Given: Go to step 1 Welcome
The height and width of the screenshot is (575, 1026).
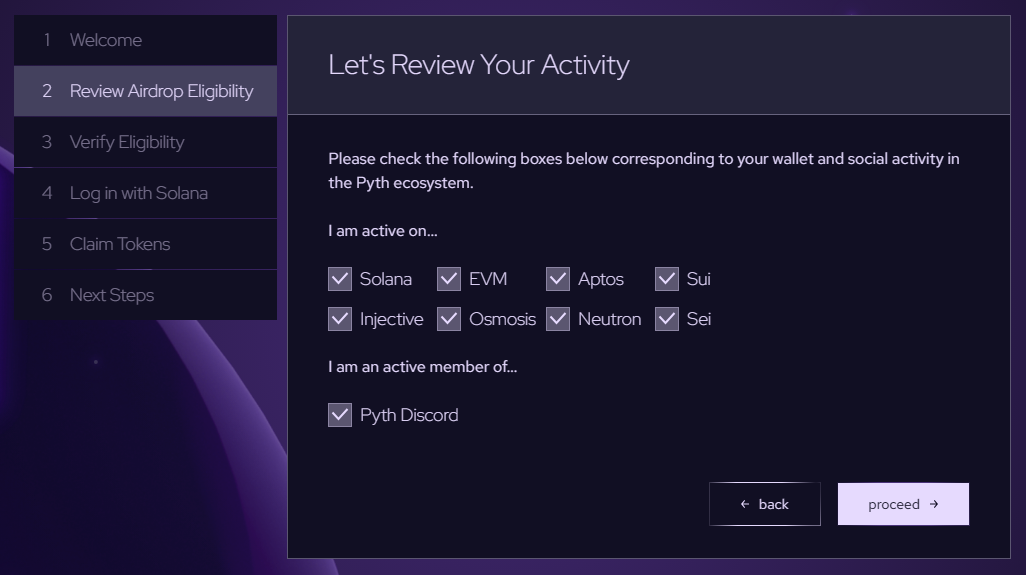Looking at the screenshot, I should point(145,40).
